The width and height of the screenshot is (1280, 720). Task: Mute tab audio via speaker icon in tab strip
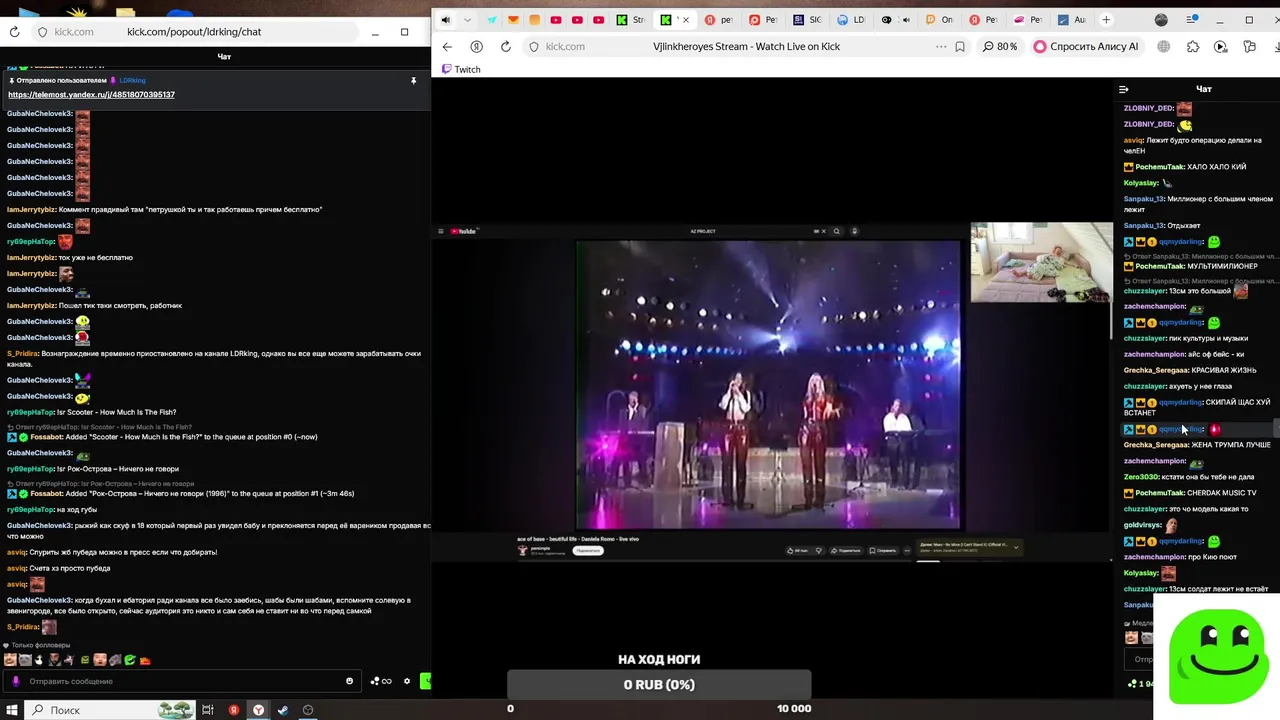click(445, 20)
